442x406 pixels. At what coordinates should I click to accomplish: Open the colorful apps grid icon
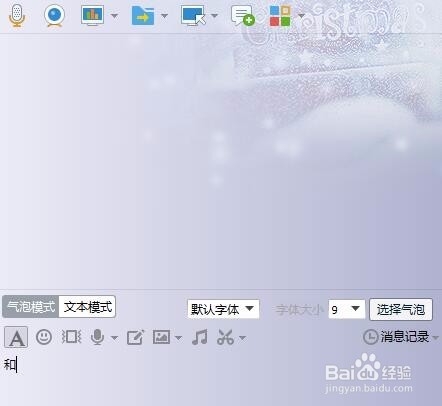pos(280,16)
